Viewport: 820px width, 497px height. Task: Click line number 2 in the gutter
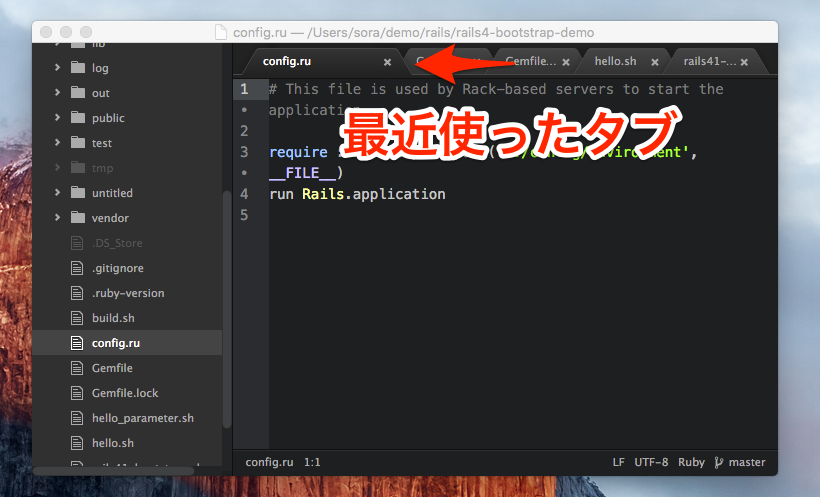pos(244,131)
